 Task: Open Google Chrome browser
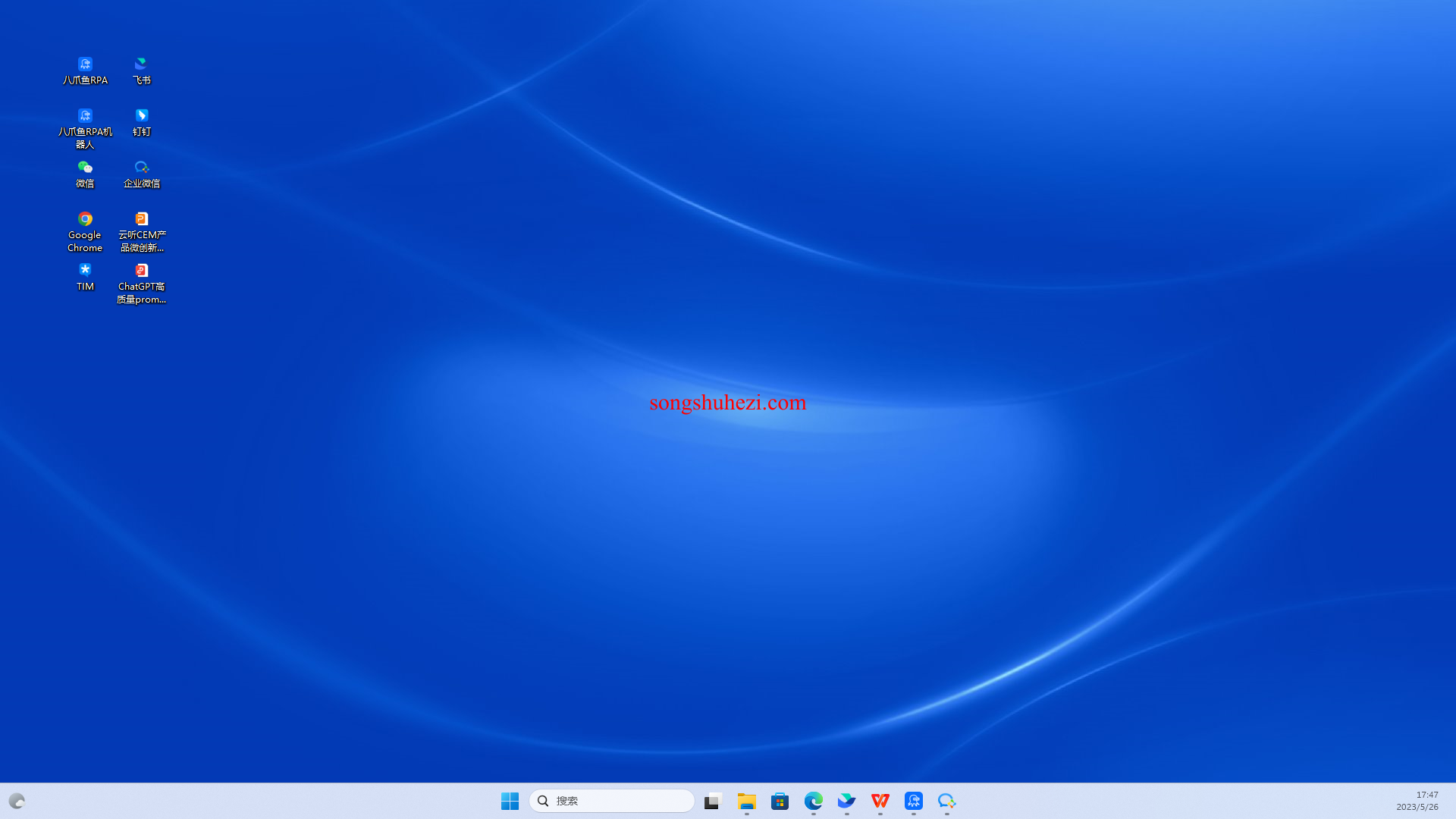pyautogui.click(x=85, y=218)
